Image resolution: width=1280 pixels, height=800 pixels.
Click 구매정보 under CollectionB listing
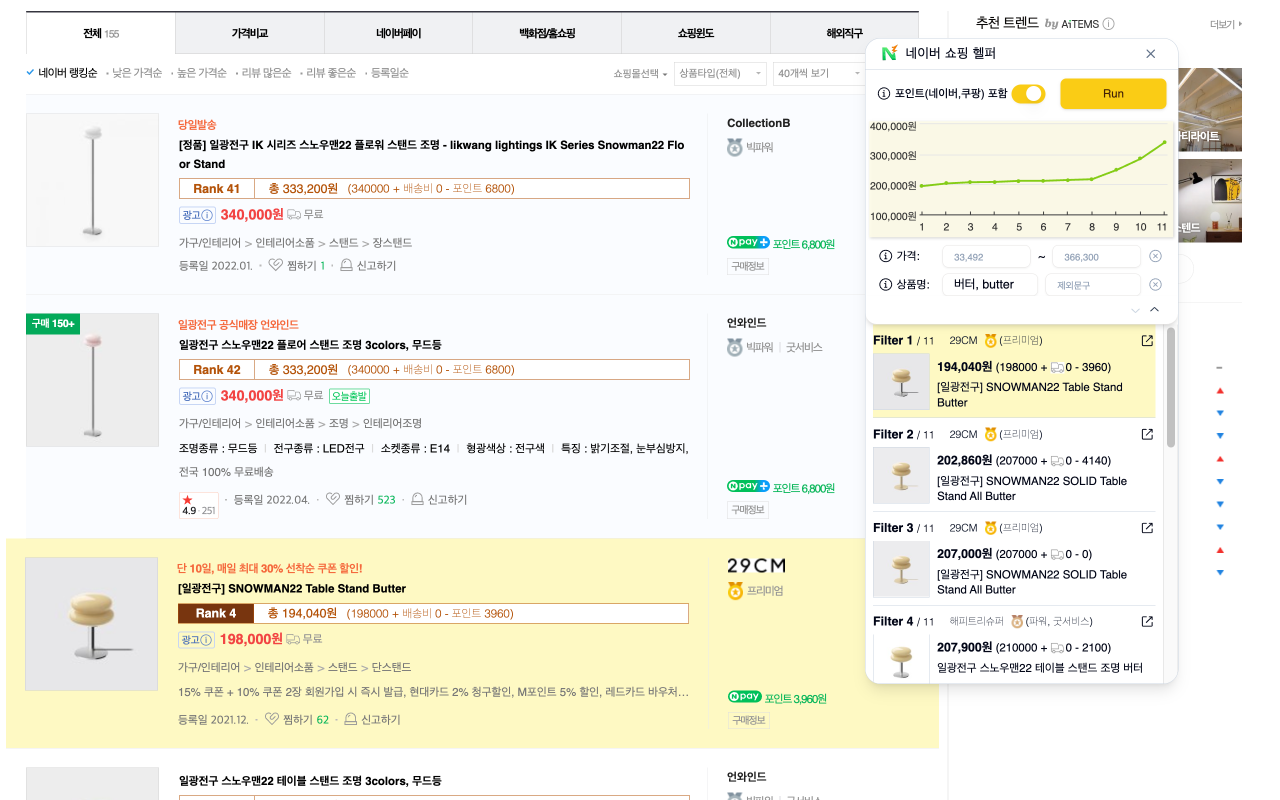click(747, 266)
